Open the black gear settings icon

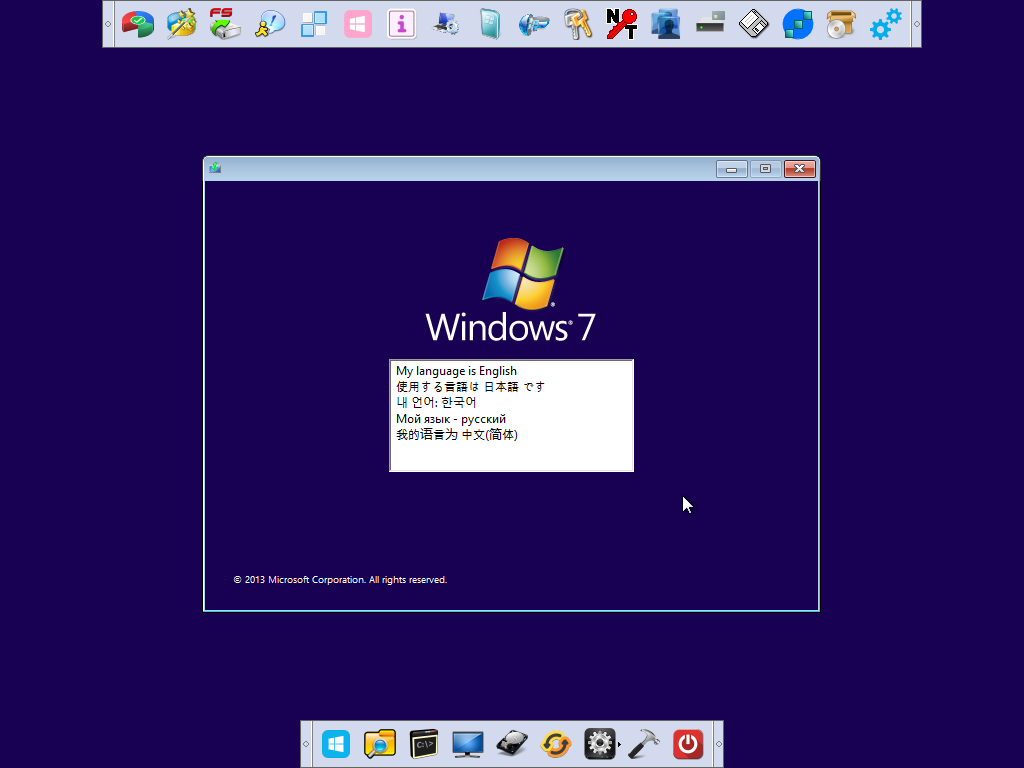(x=600, y=744)
